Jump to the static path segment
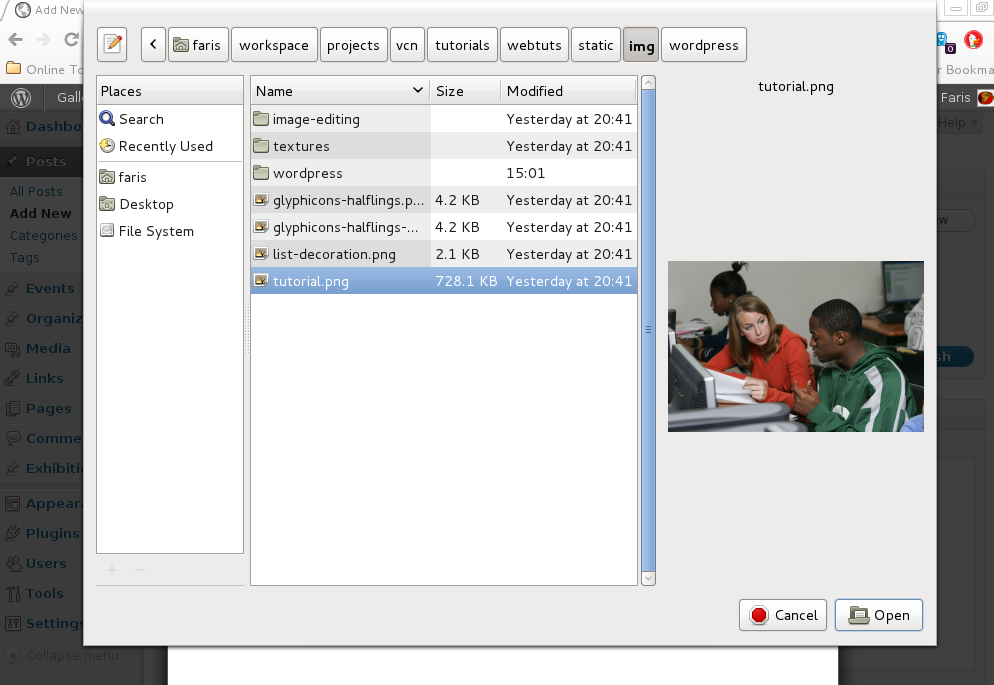 595,45
